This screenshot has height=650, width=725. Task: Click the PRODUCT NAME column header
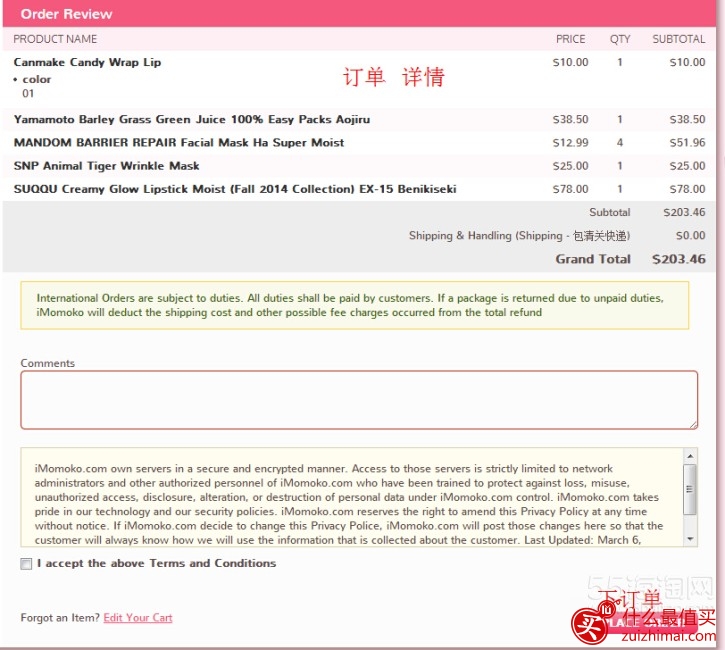[x=55, y=39]
